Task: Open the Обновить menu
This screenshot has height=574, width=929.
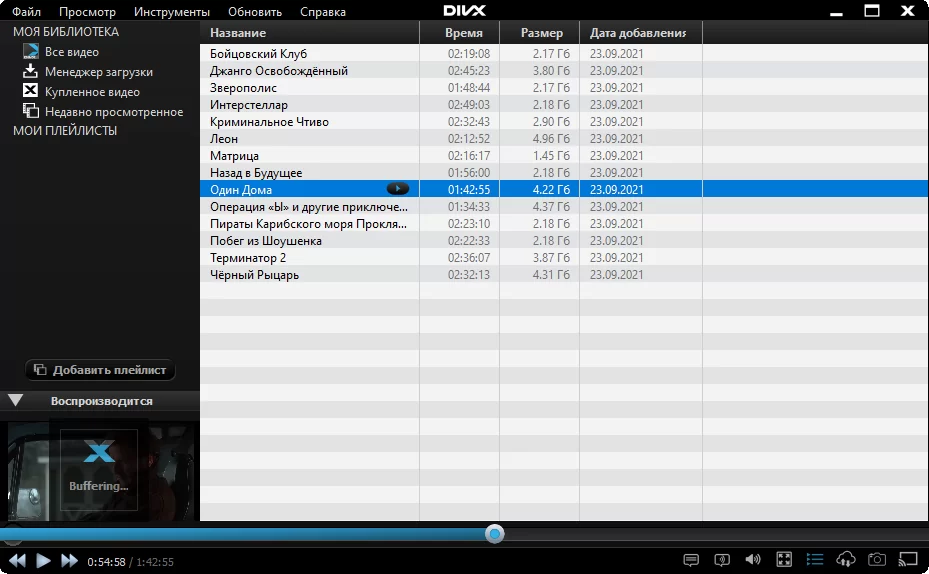Action: pos(255,12)
